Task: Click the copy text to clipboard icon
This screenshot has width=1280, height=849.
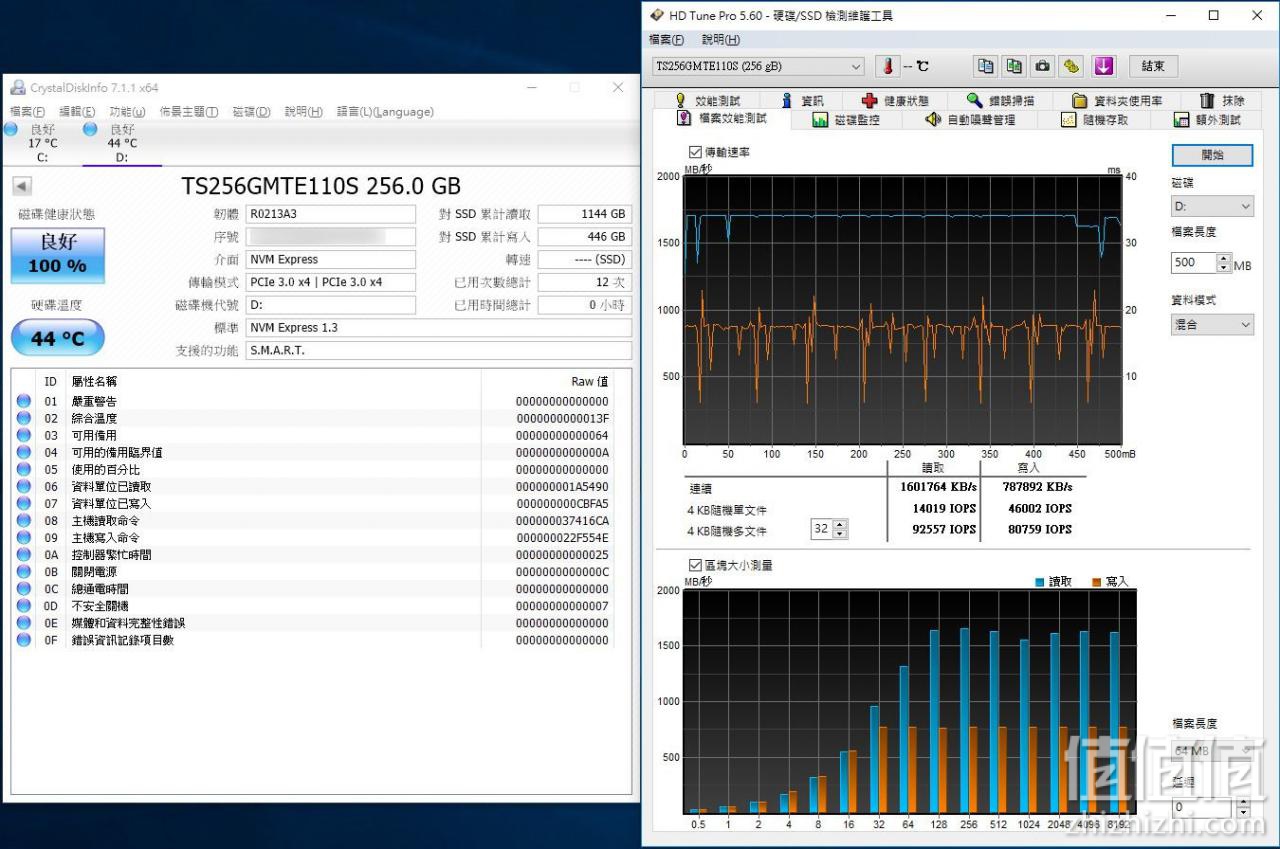Action: [986, 66]
